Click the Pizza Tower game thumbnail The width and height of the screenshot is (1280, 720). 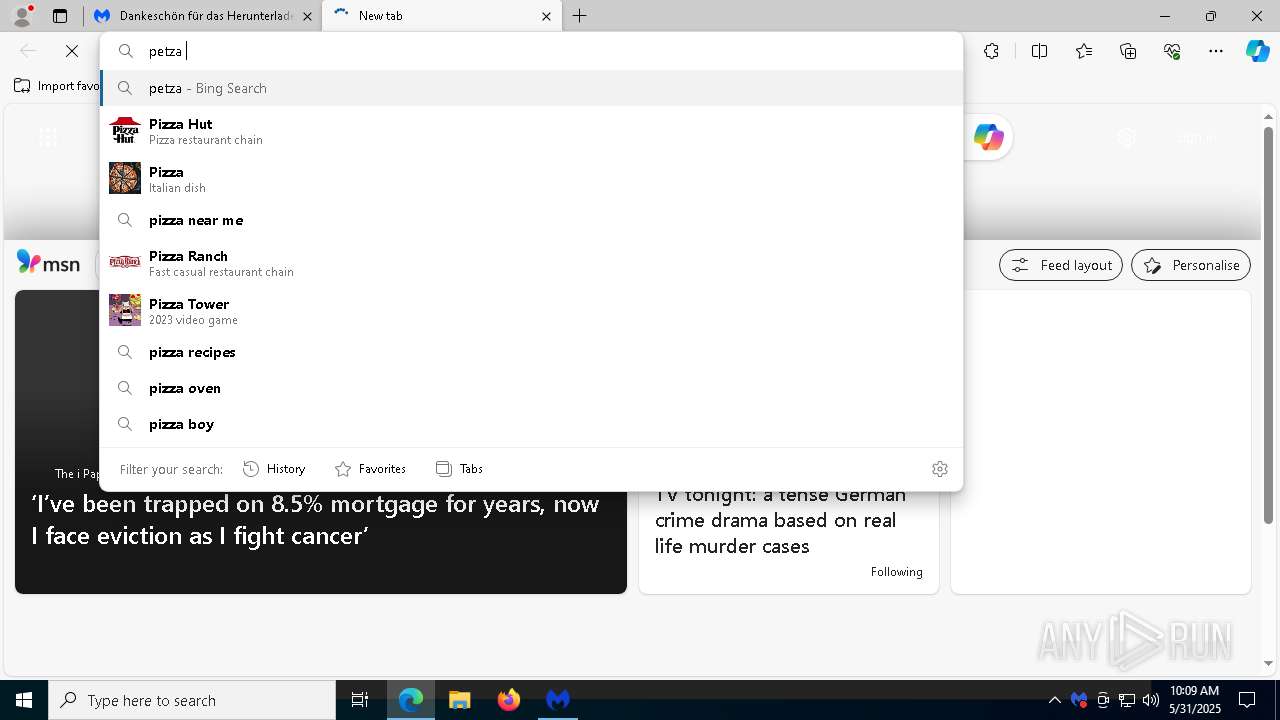[125, 310]
